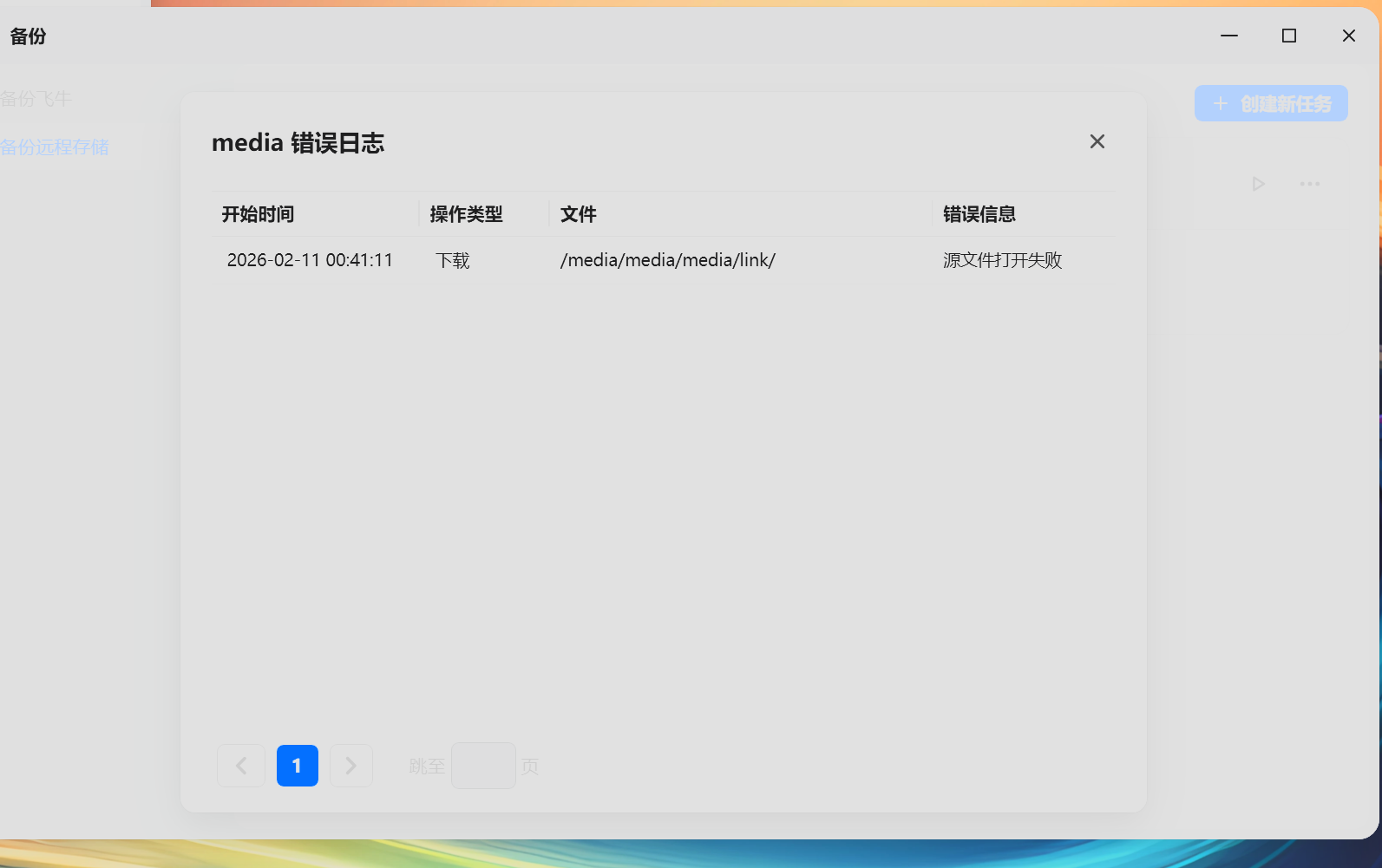
Task: Click the 源文件打开失败 error message
Action: [1002, 260]
